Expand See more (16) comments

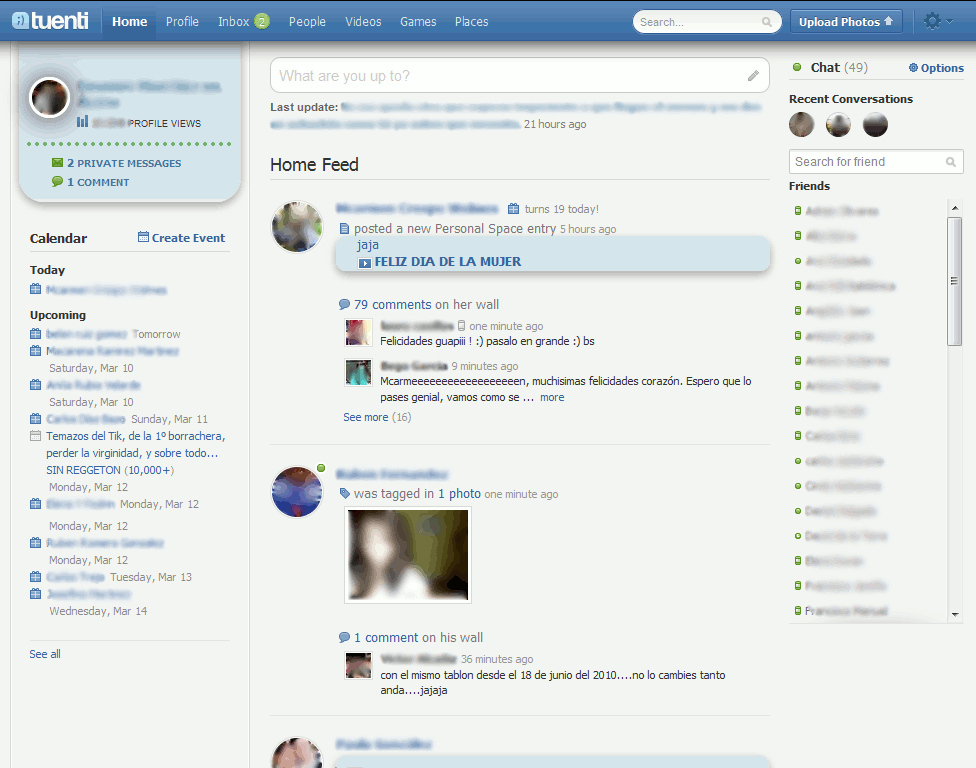tap(376, 417)
